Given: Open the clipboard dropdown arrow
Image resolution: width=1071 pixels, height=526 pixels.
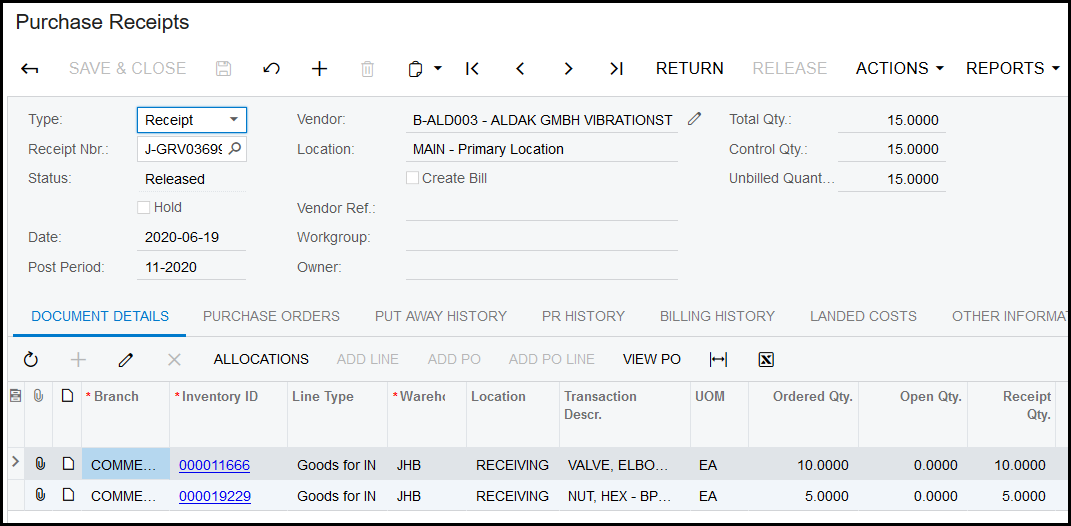Looking at the screenshot, I should click(438, 69).
